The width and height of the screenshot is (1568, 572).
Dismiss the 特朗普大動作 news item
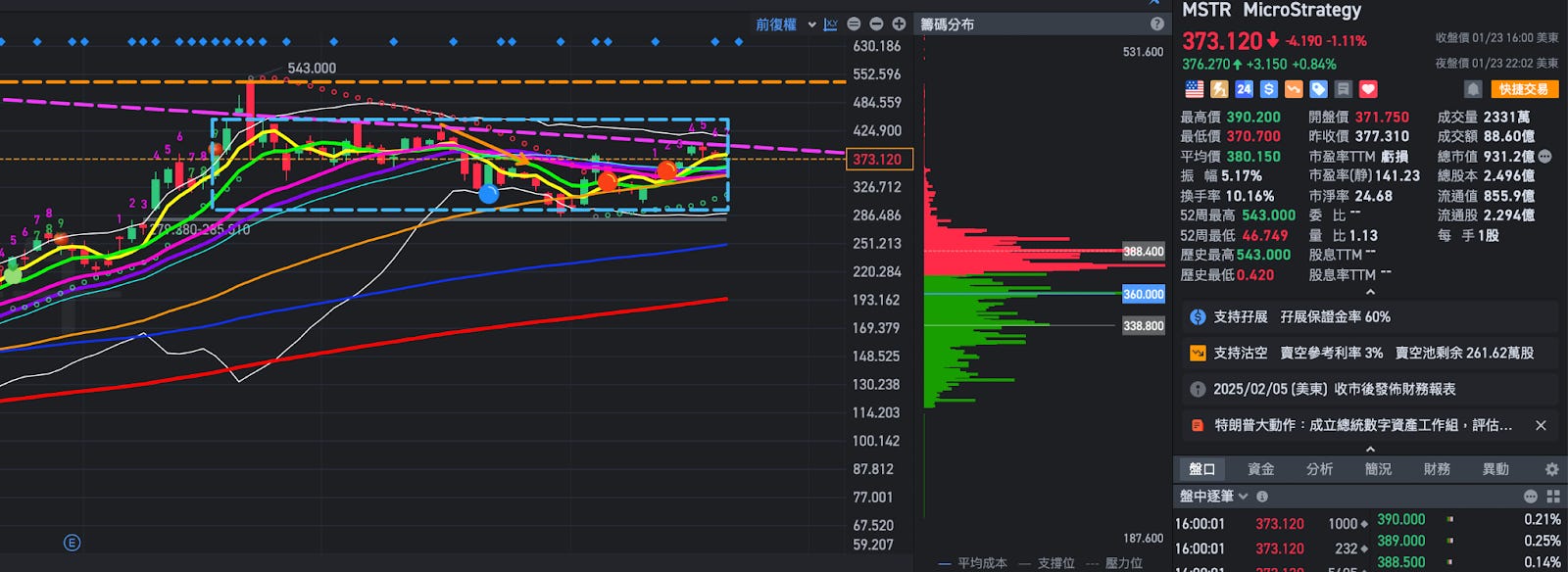pos(1541,425)
